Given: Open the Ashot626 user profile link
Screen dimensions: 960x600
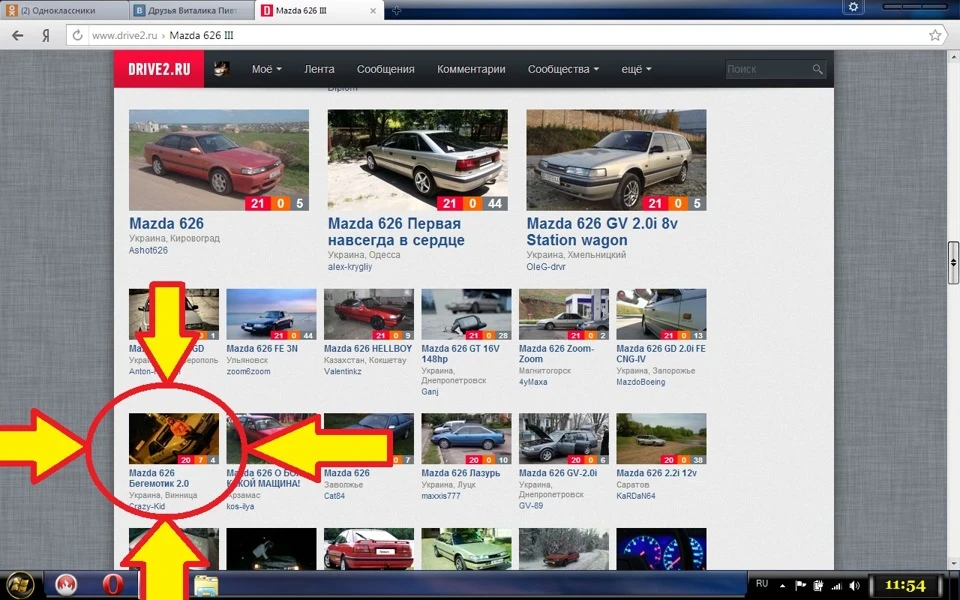Looking at the screenshot, I should point(148,250).
